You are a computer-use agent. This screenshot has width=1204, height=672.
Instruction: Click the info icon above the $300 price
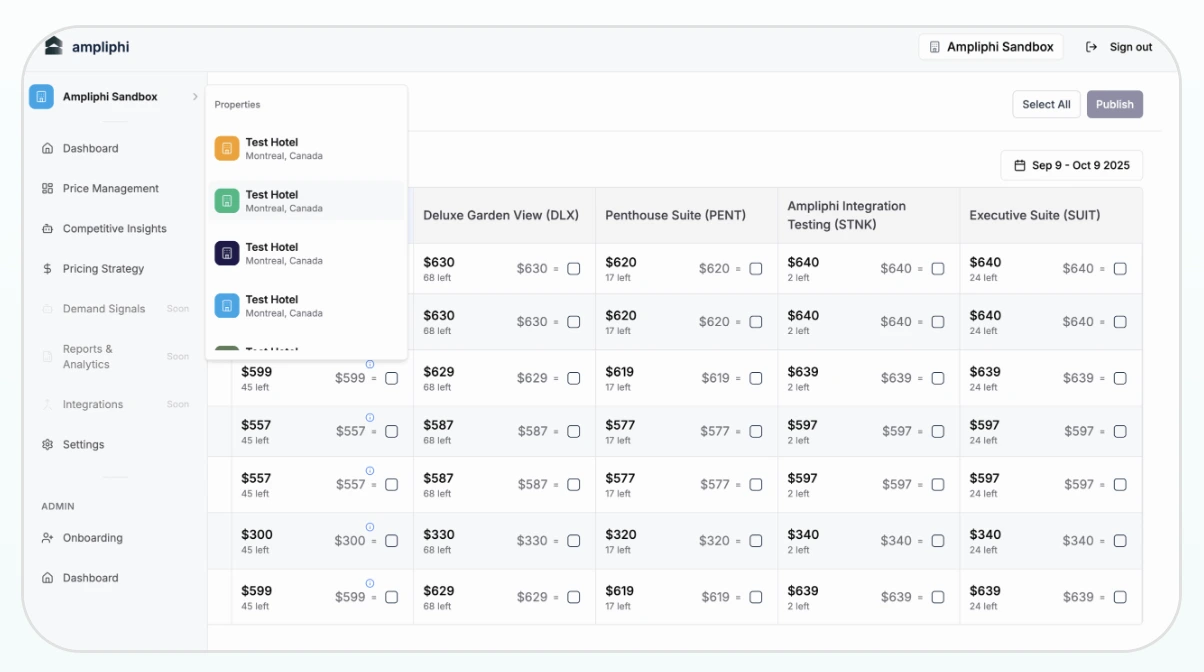(371, 525)
